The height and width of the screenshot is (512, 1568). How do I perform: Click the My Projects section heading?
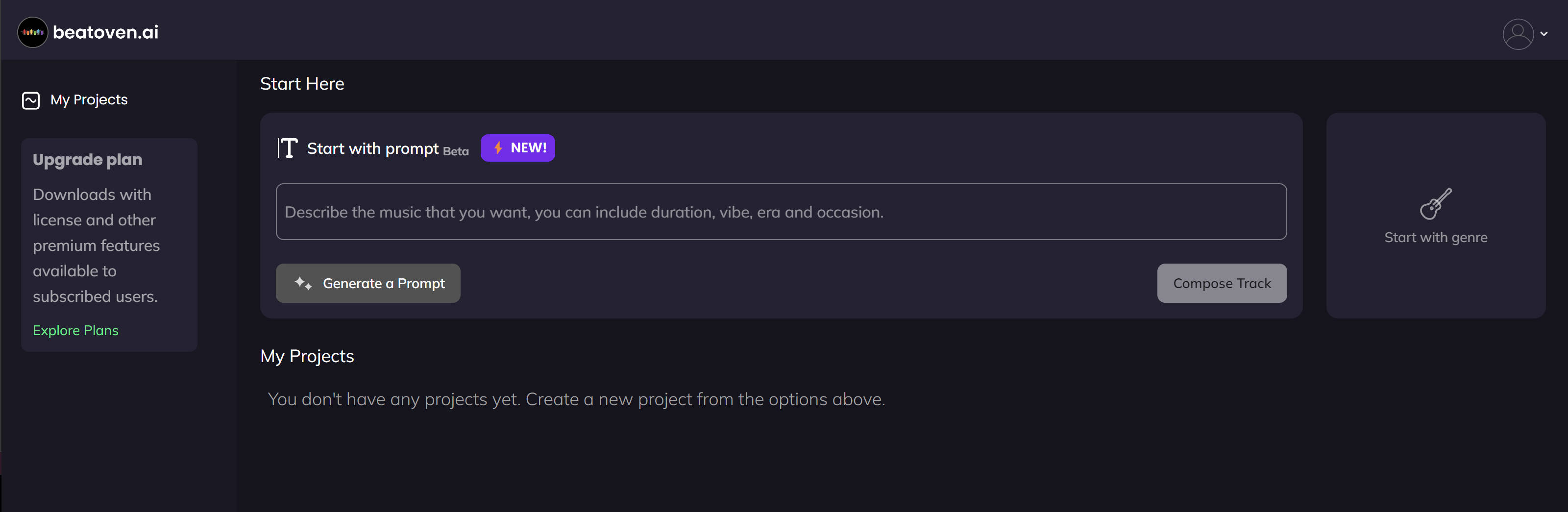[307, 356]
